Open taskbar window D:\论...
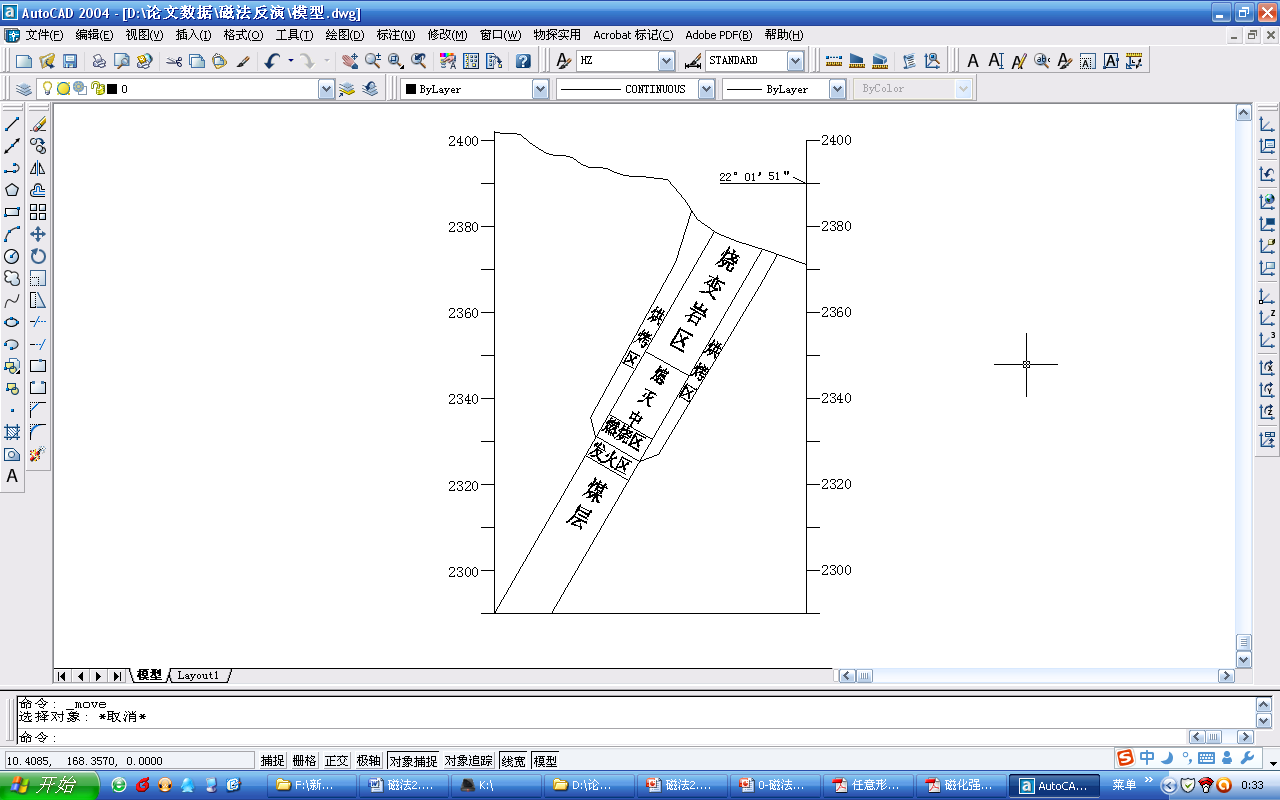 click(x=589, y=785)
